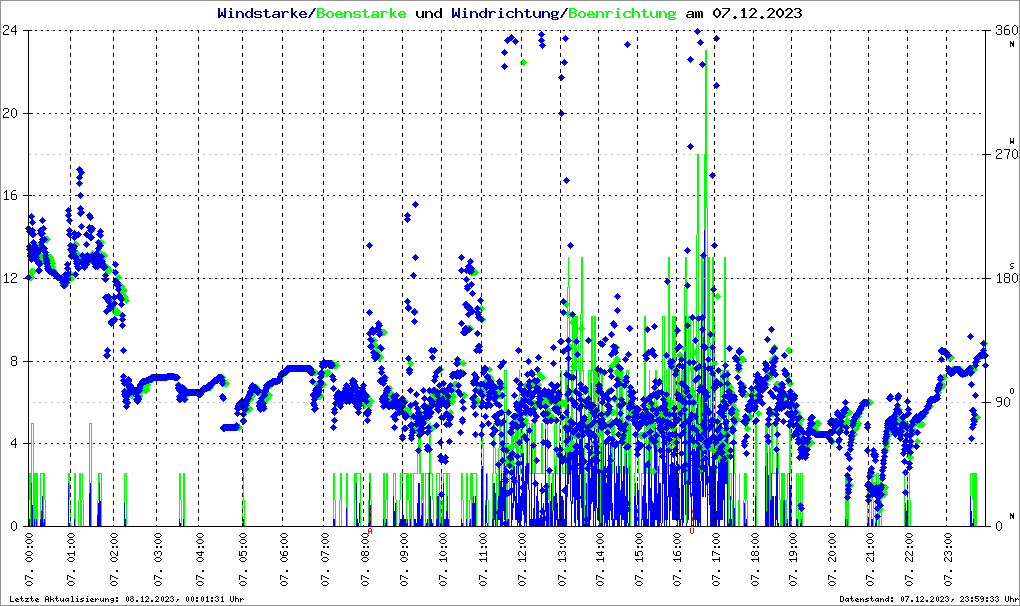Screen dimensions: 1020x606
Task: Click the time label '07. 19:00'
Action: pyautogui.click(x=792, y=559)
